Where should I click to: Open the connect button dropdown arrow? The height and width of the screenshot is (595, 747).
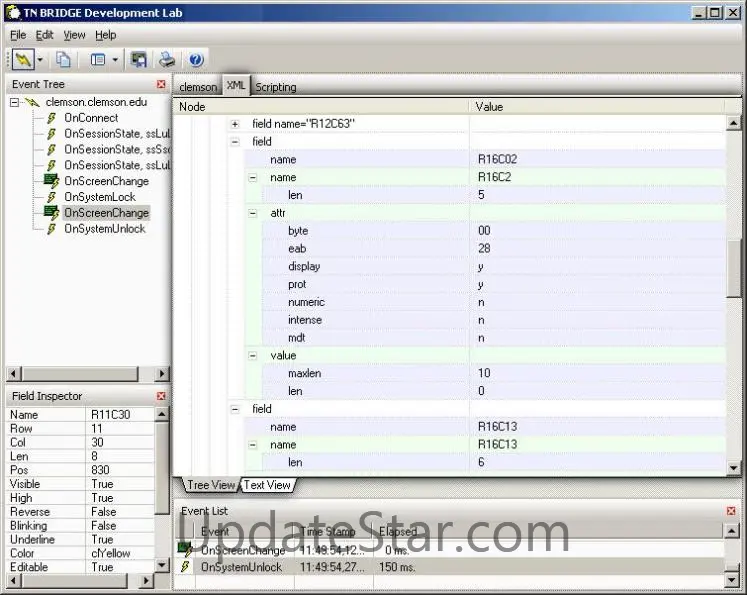[40, 60]
